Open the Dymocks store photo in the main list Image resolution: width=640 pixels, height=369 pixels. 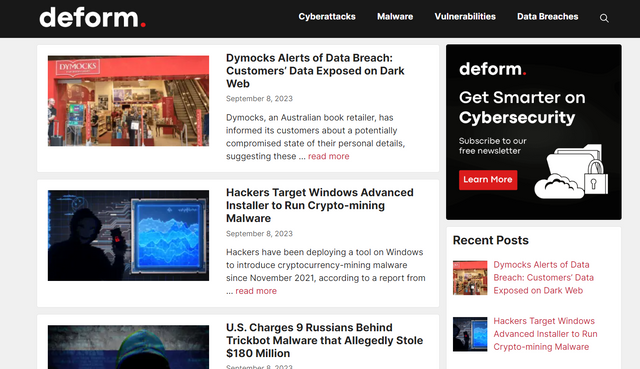[x=128, y=101]
